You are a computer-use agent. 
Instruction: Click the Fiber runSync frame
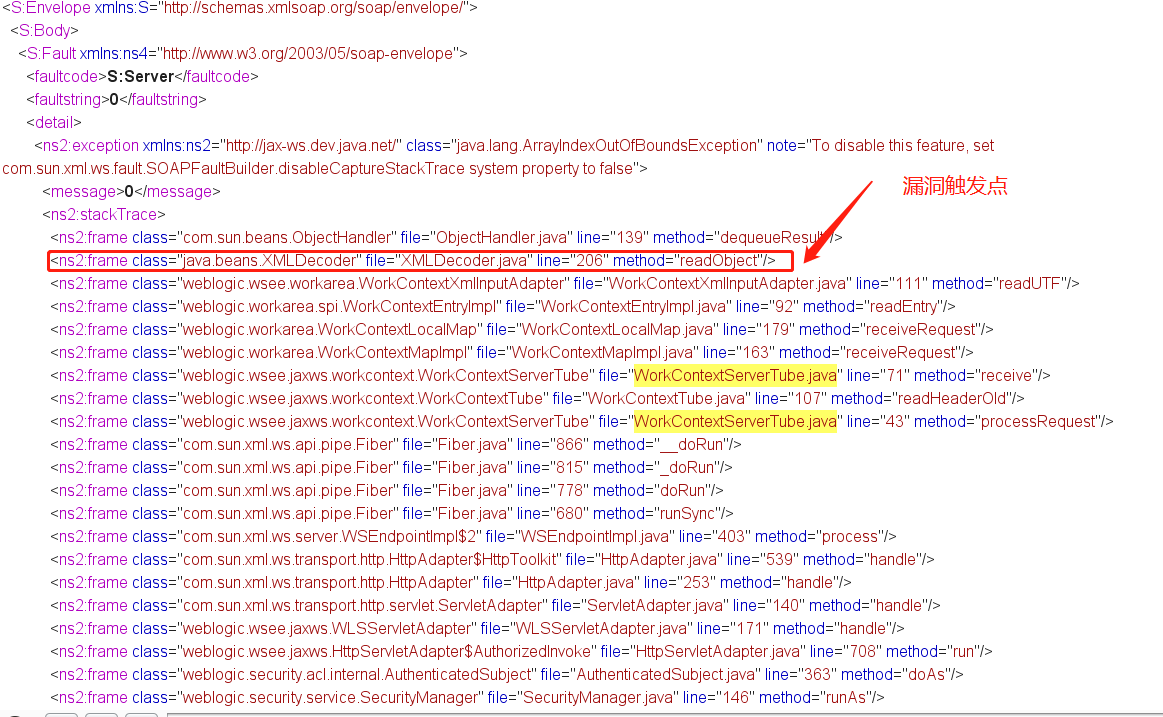coord(392,513)
